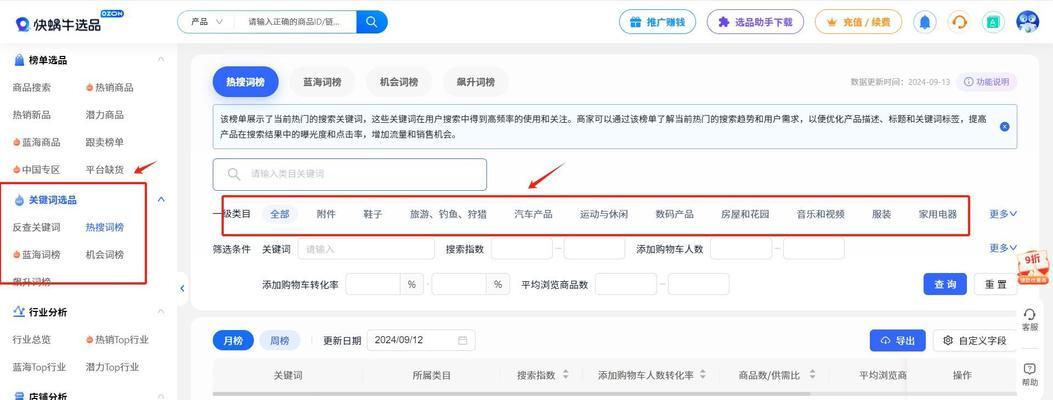Open the notification bell icon
Viewport: 1053px width, 400px height.
(925, 22)
